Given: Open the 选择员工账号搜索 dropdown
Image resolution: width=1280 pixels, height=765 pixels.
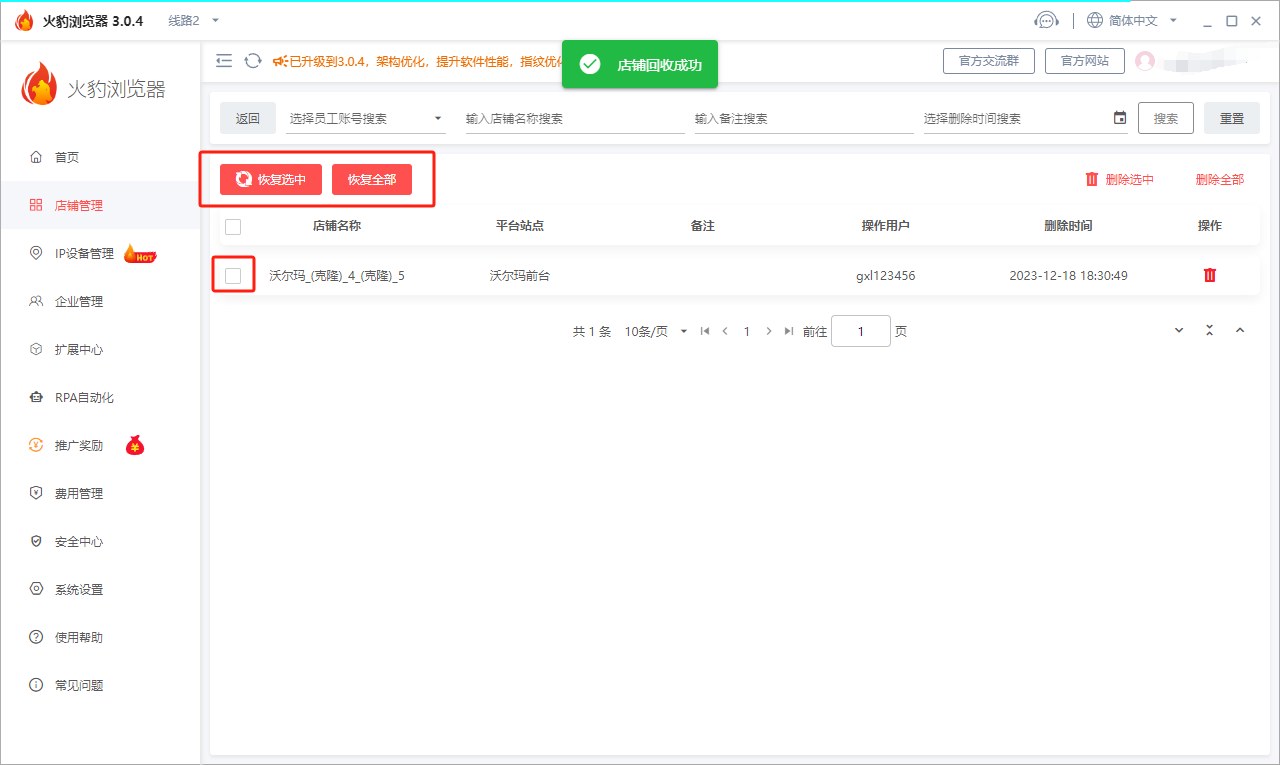Looking at the screenshot, I should (x=365, y=117).
